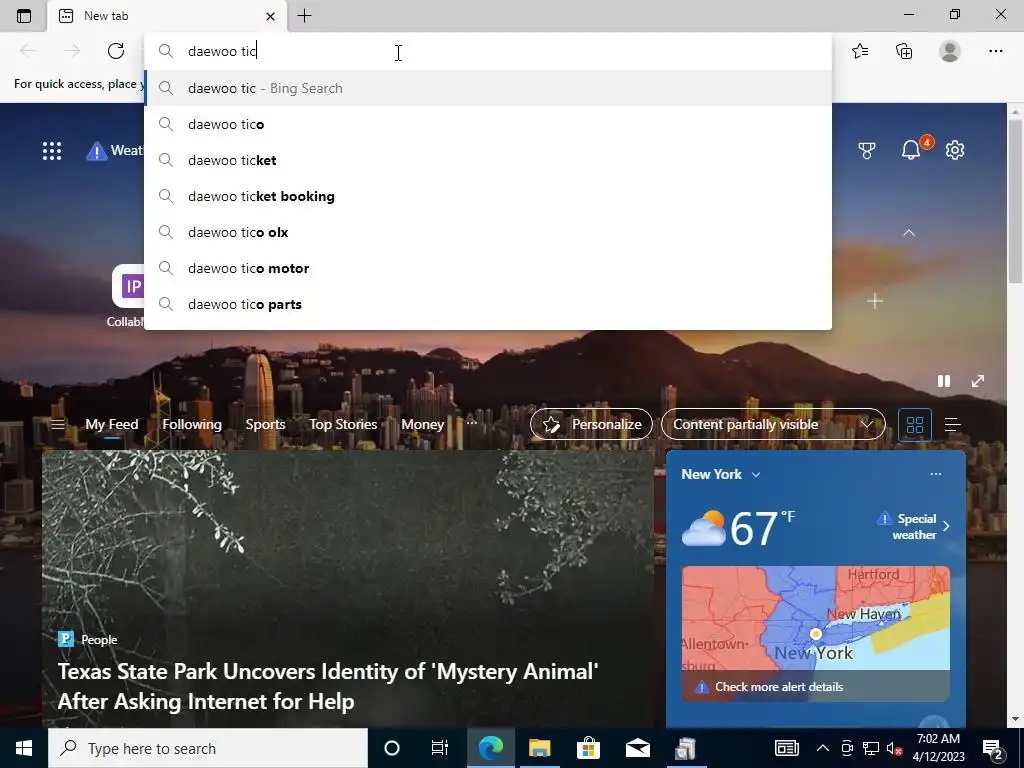Select 'daewoo tico parts' suggestion
Screen dimensions: 1024x768
tap(488, 304)
